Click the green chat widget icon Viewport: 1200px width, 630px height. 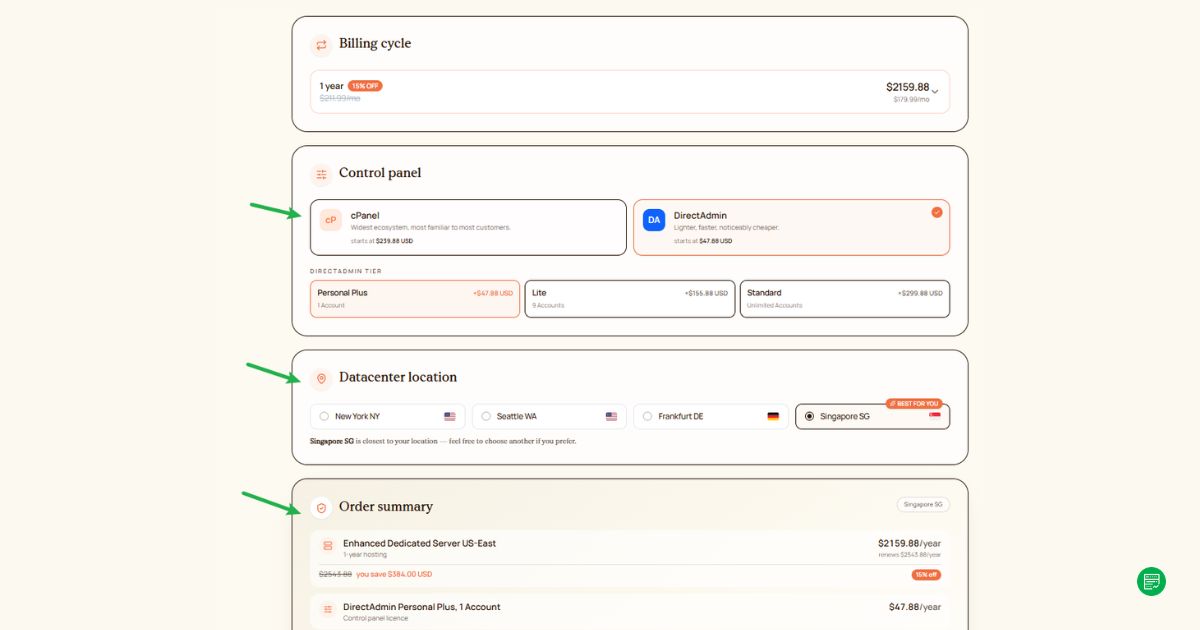[1151, 581]
